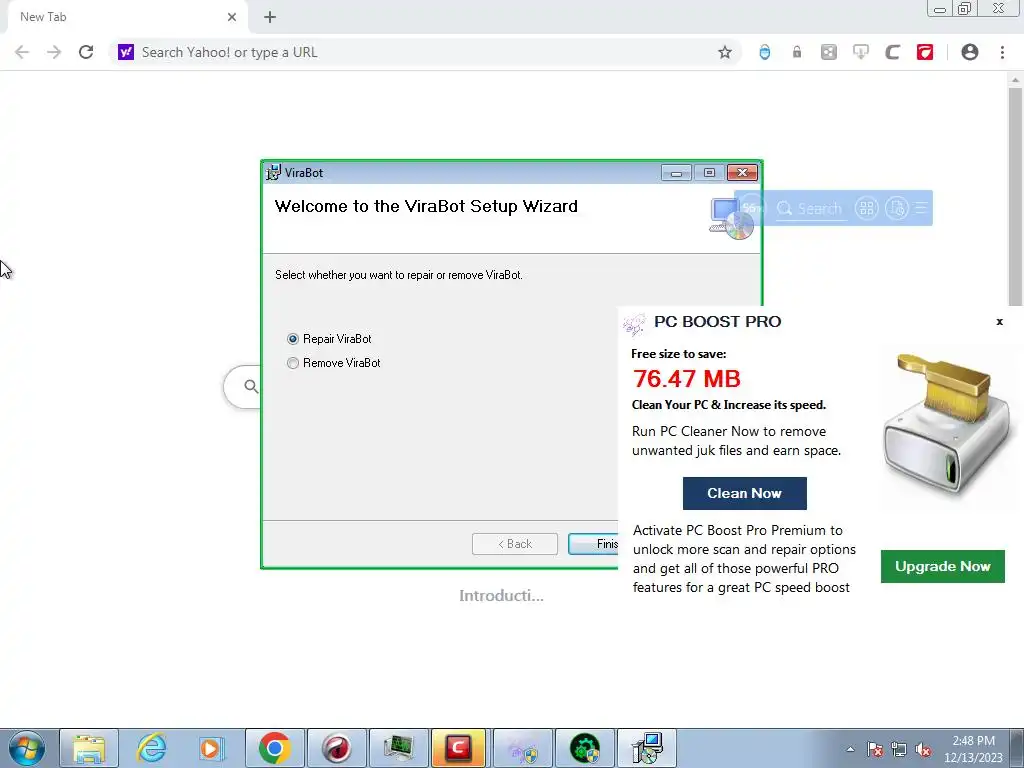
Task: Click the clock icon in the overlay toolbar
Action: (897, 208)
